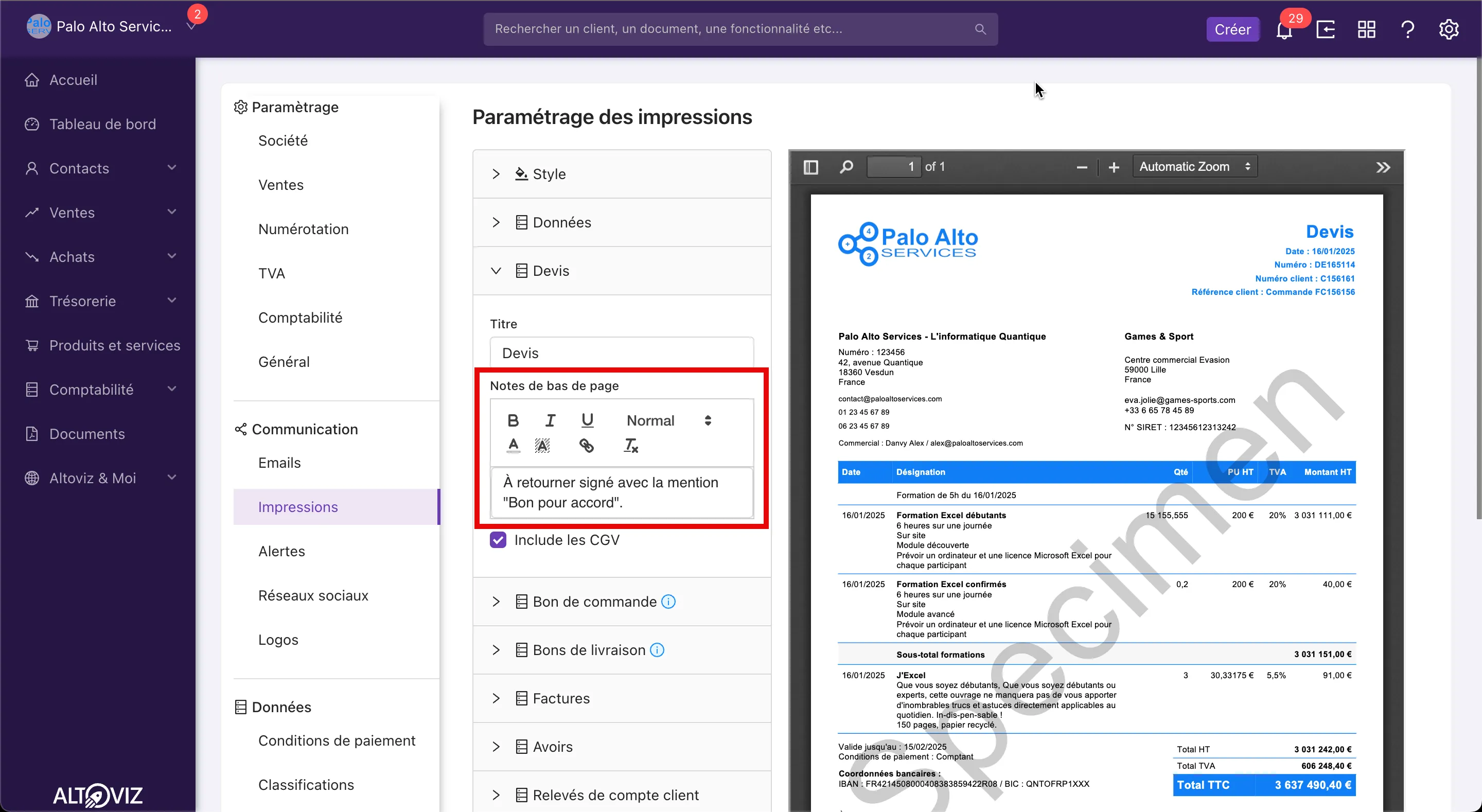
Task: Click the Bon de commande info icon
Action: 668,602
